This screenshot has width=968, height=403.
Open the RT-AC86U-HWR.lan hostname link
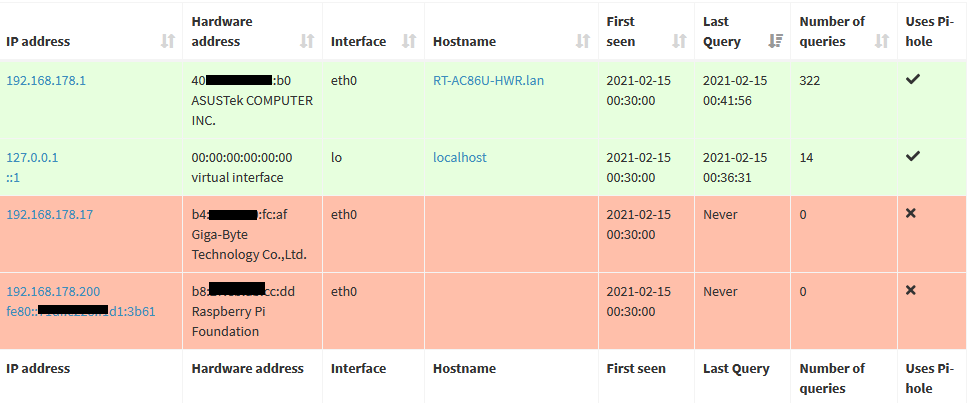point(496,81)
